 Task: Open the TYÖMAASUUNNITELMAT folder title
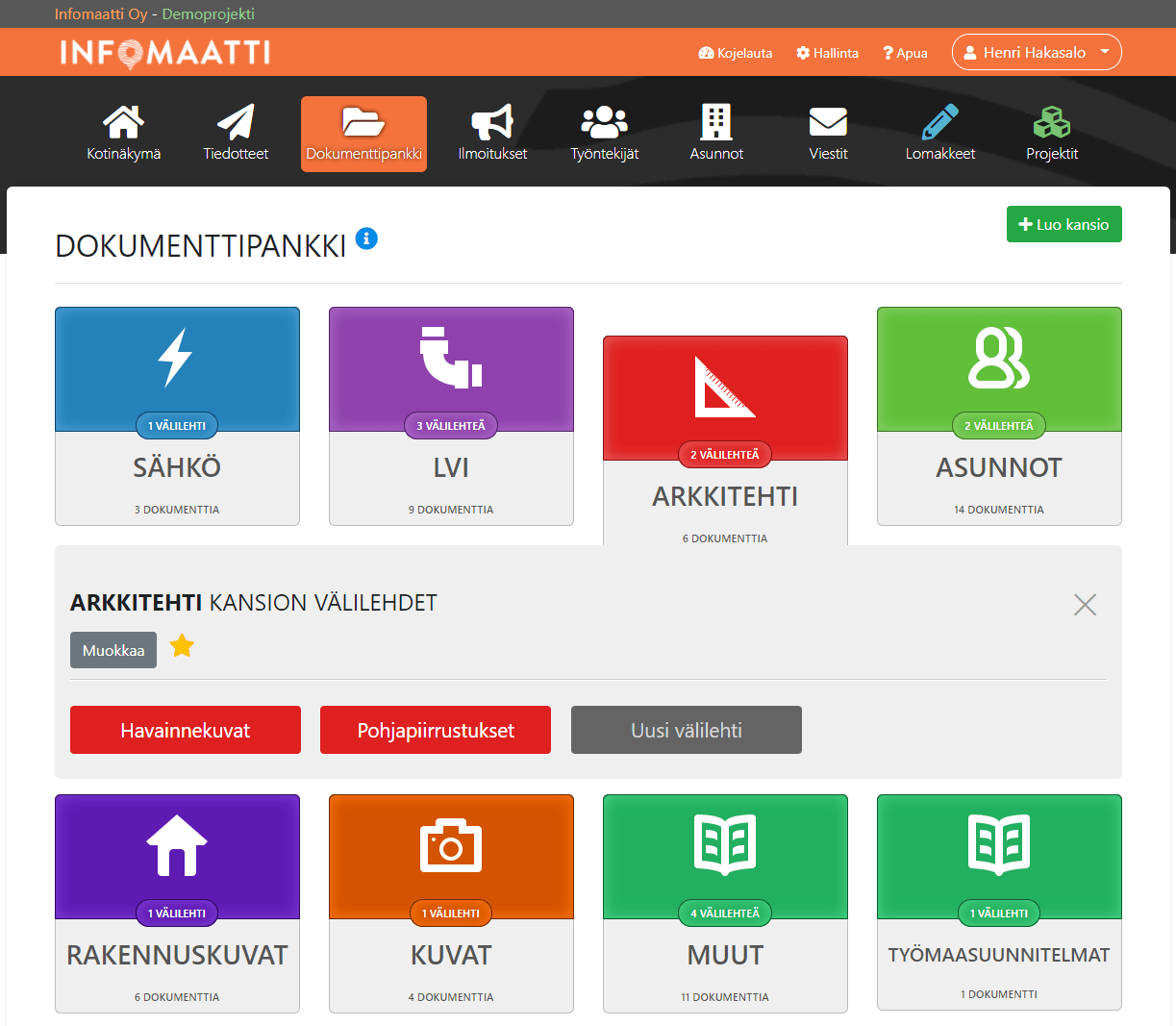click(x=999, y=955)
